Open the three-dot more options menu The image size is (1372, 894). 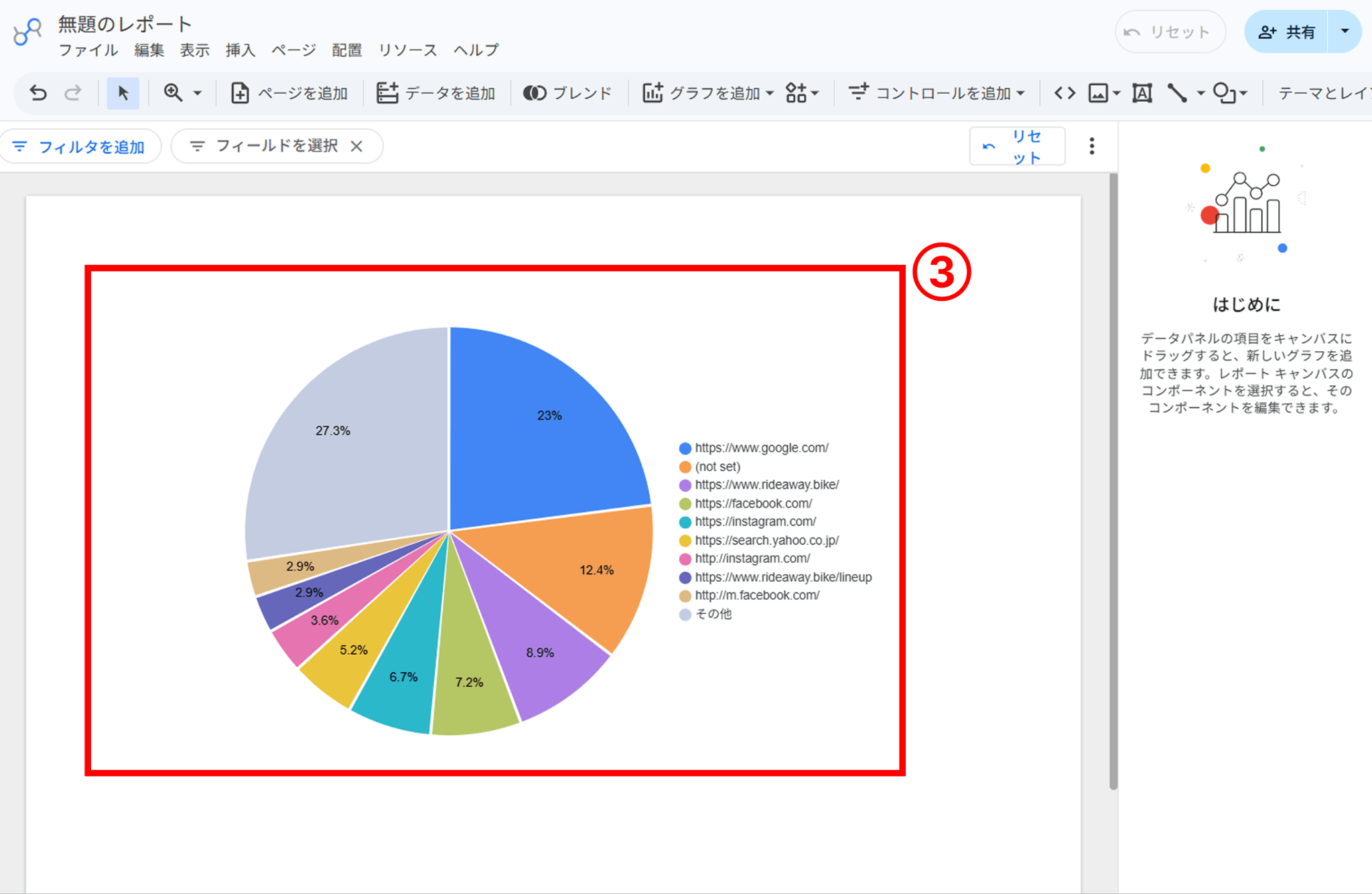point(1092,146)
